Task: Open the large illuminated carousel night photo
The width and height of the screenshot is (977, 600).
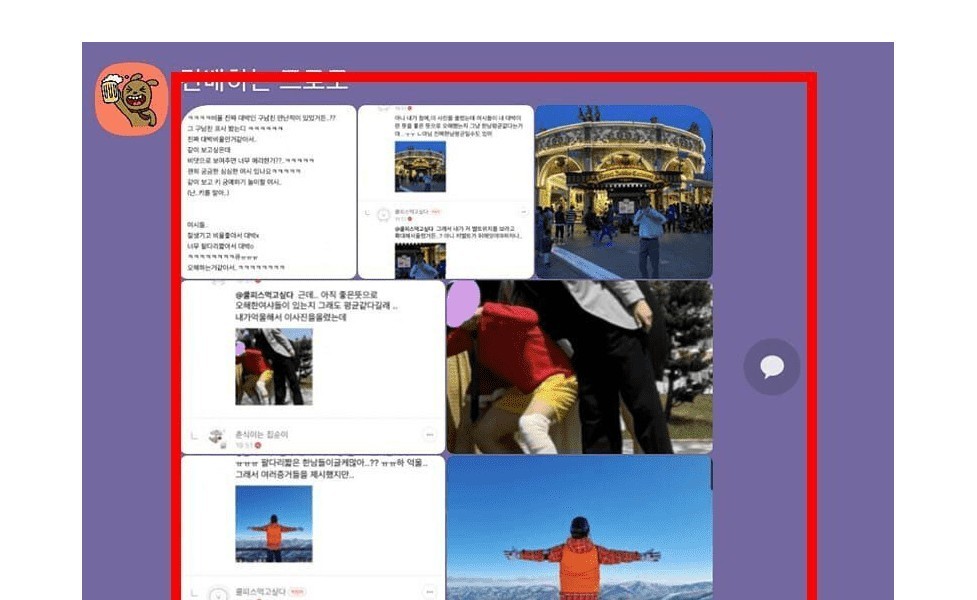Action: pyautogui.click(x=624, y=192)
